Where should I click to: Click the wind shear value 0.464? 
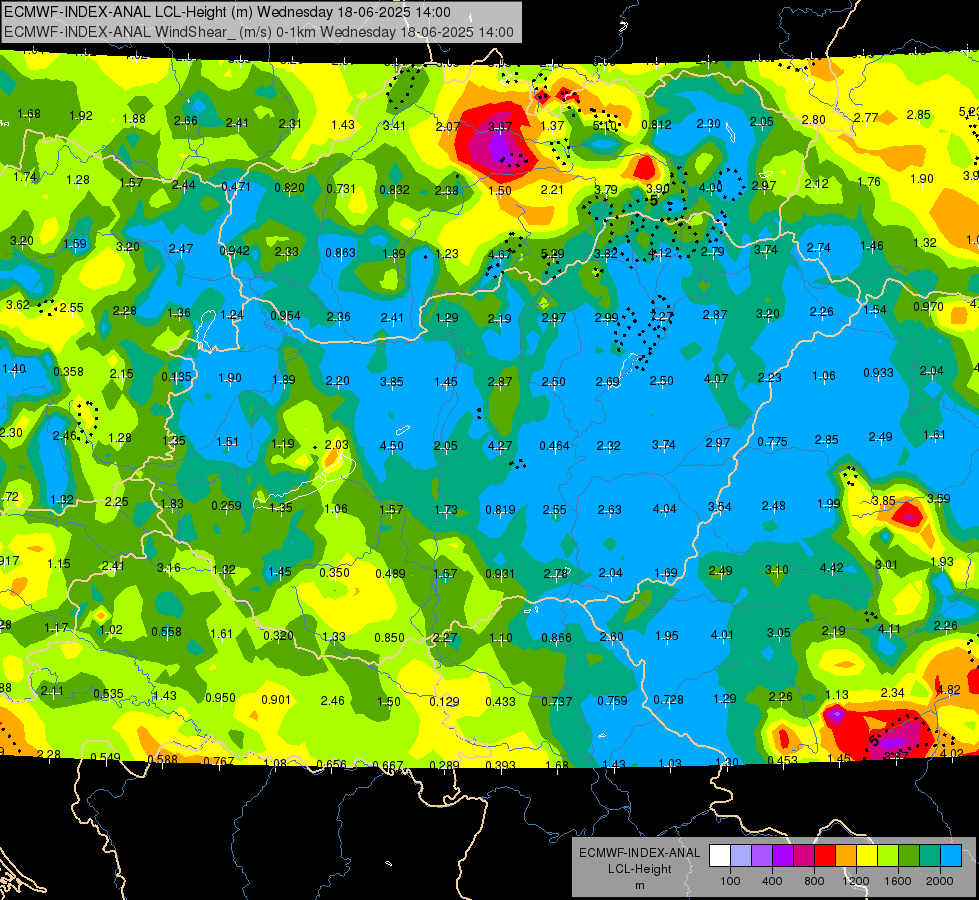click(x=554, y=445)
